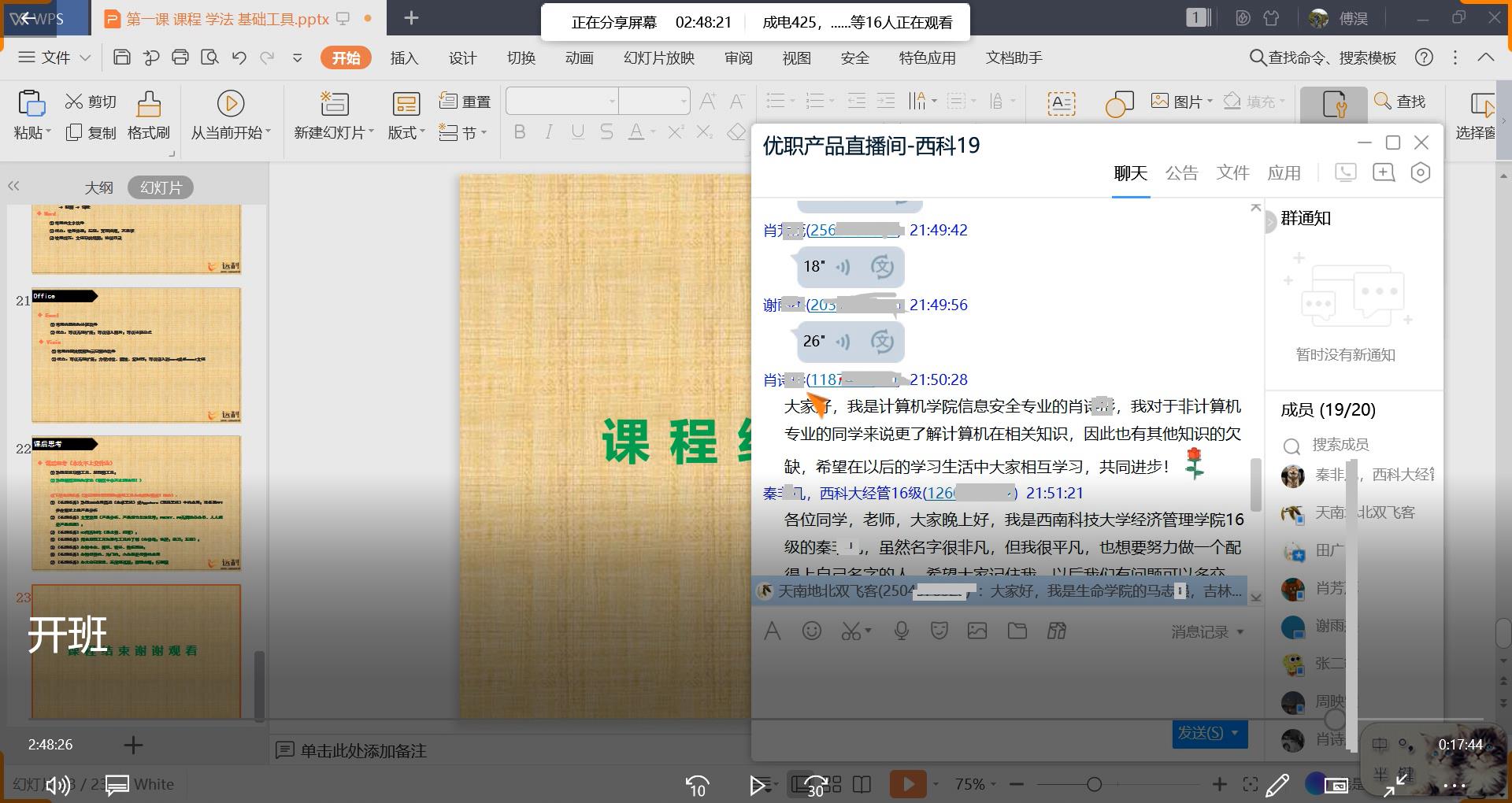Click the Send (发送) button

click(x=1200, y=733)
